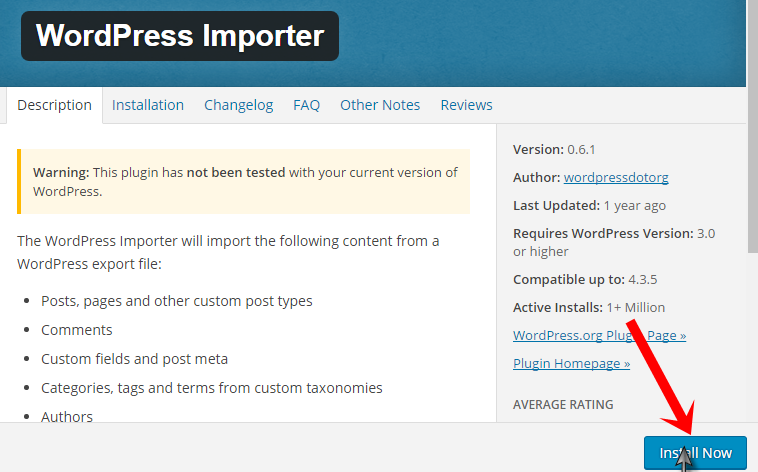This screenshot has width=758, height=472.
Task: Select the Description tab
Action: [54, 105]
